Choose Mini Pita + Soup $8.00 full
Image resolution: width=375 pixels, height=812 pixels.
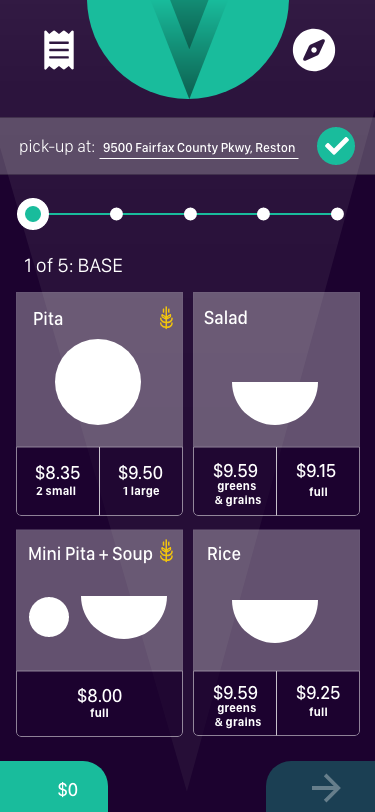[x=99, y=703]
